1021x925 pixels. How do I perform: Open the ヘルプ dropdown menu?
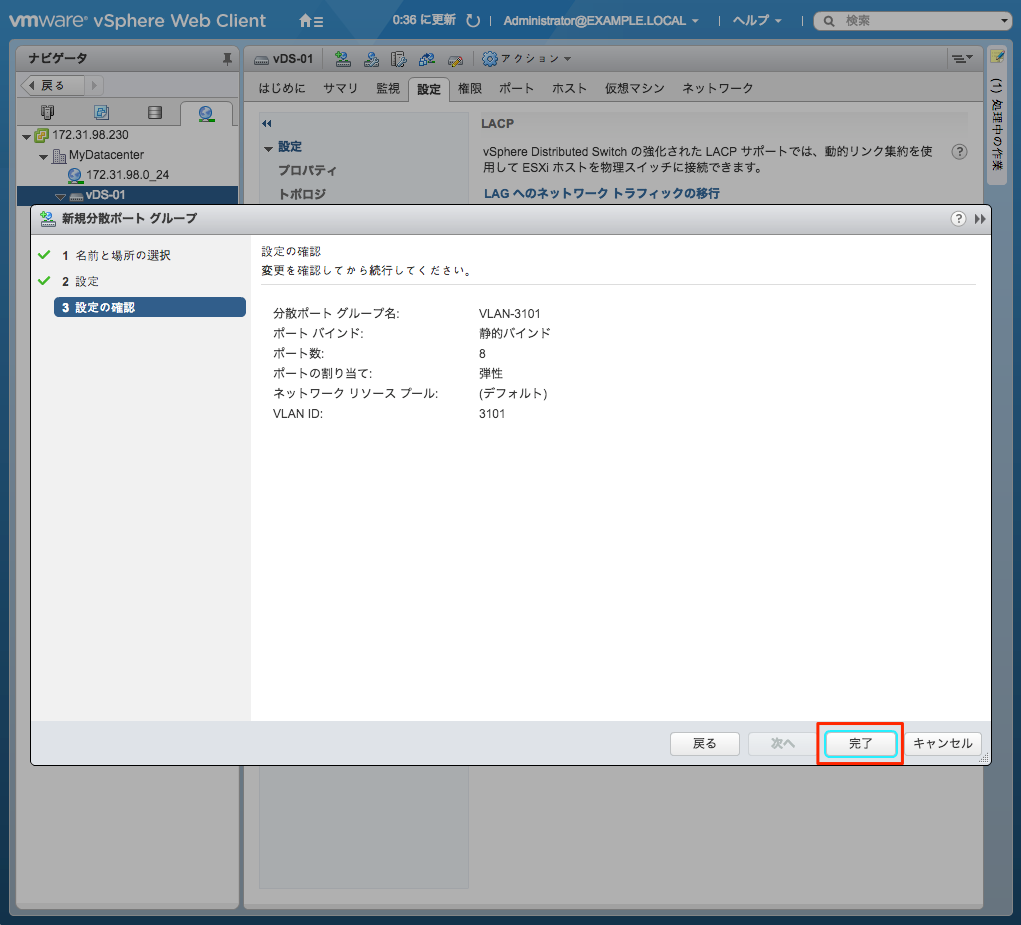757,21
